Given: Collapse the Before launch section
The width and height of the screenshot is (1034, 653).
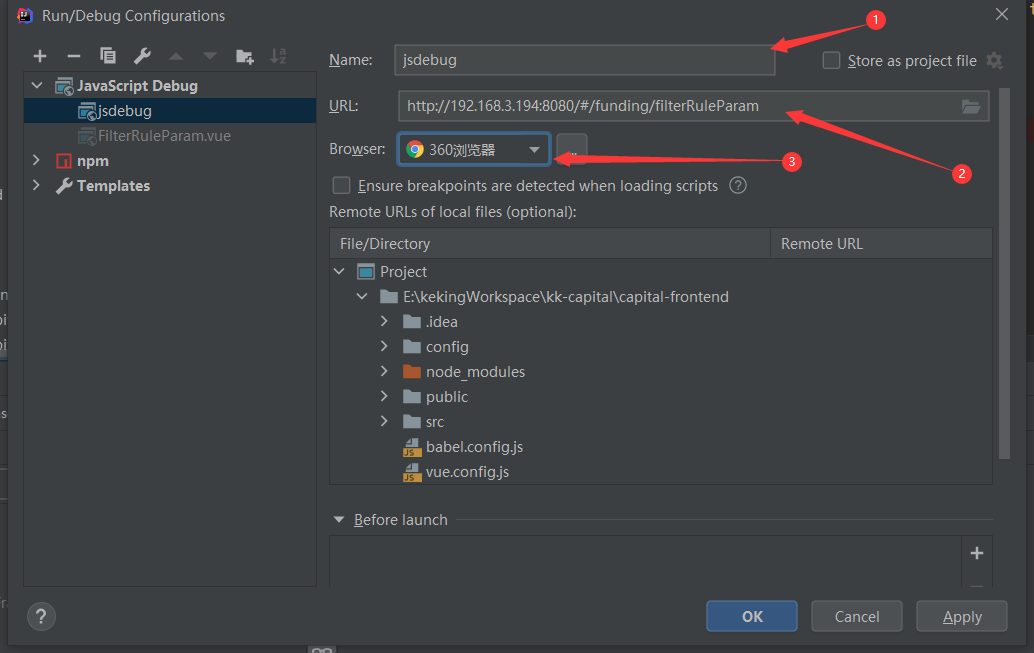Looking at the screenshot, I should click(338, 520).
